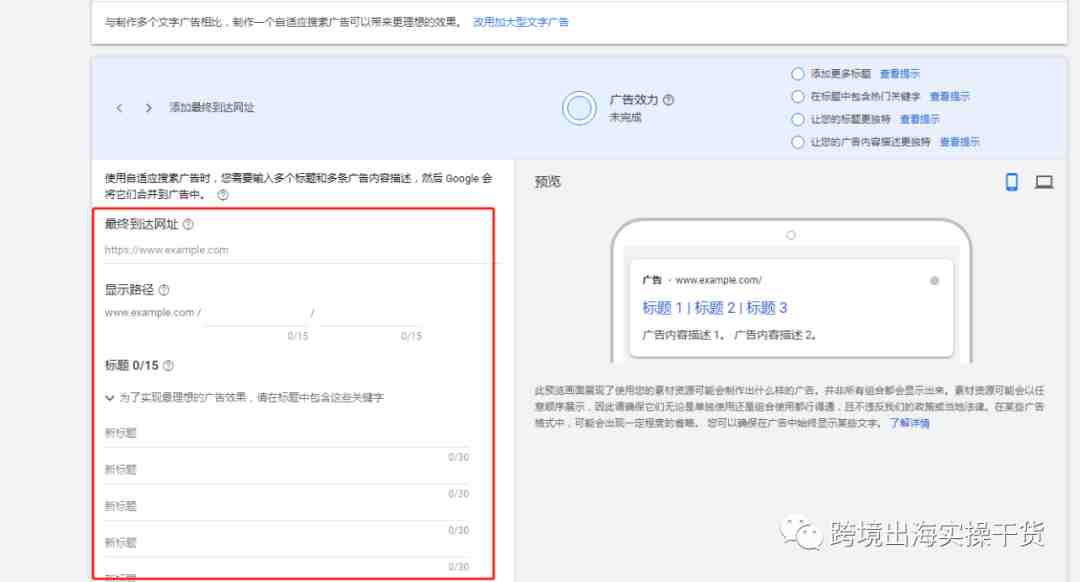Select 在标题中包含热门关键字 radio option
The width and height of the screenshot is (1080, 582).
click(798, 96)
